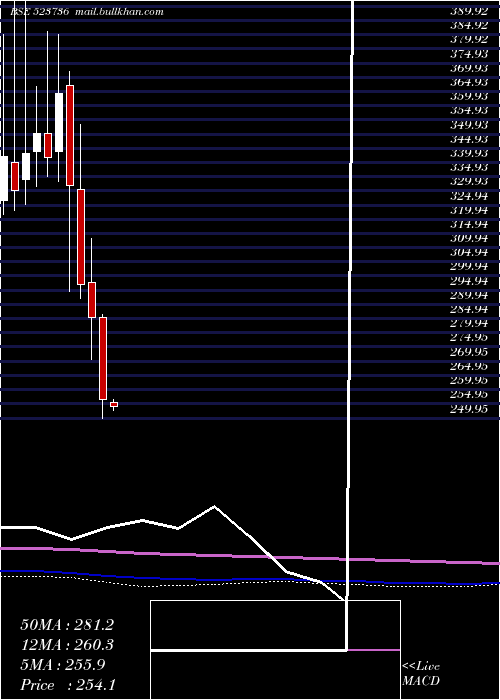Click the 269.95 price axis label
500x700 pixels.
pyautogui.click(x=469, y=352)
